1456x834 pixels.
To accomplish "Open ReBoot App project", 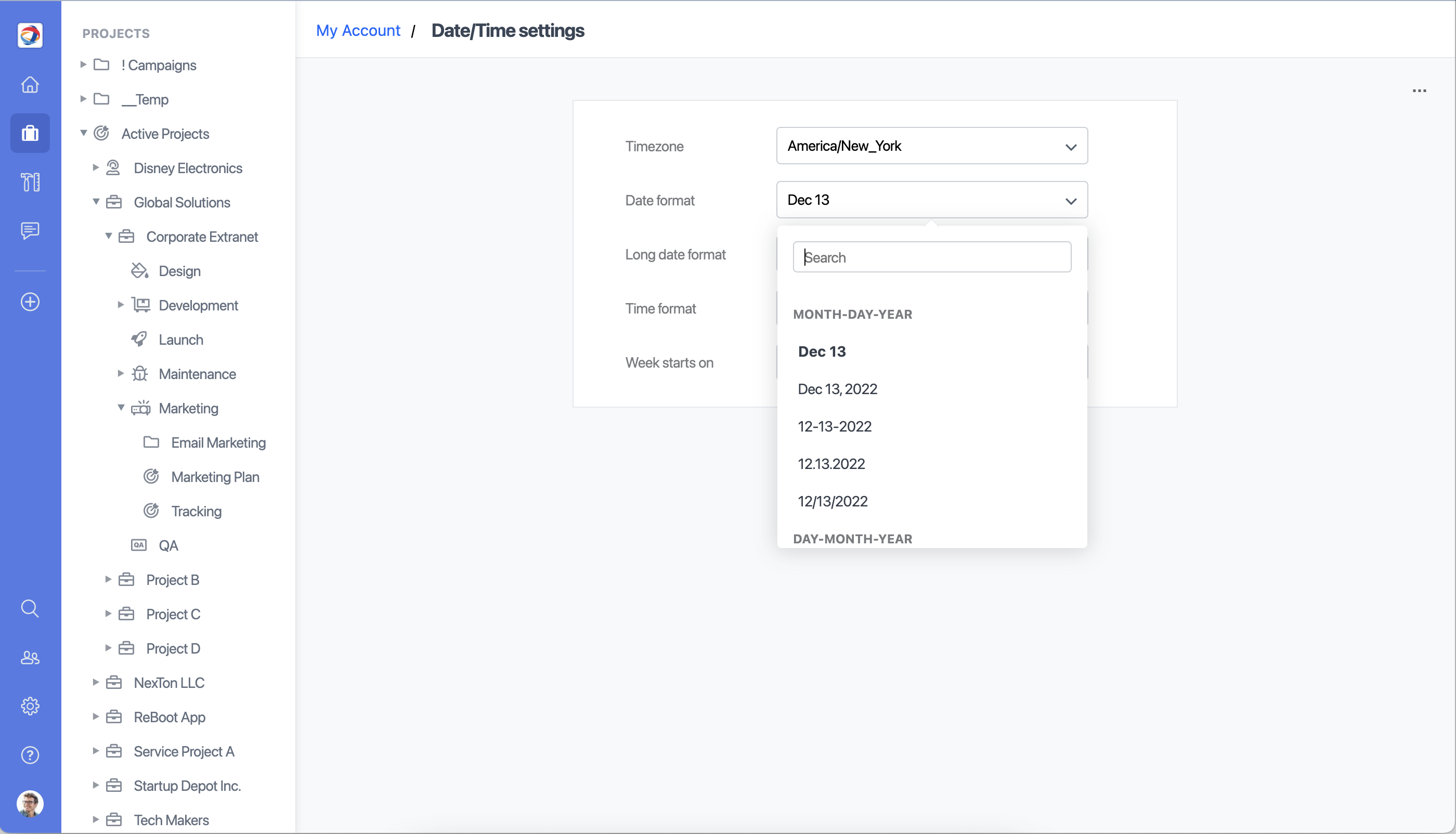I will (170, 717).
